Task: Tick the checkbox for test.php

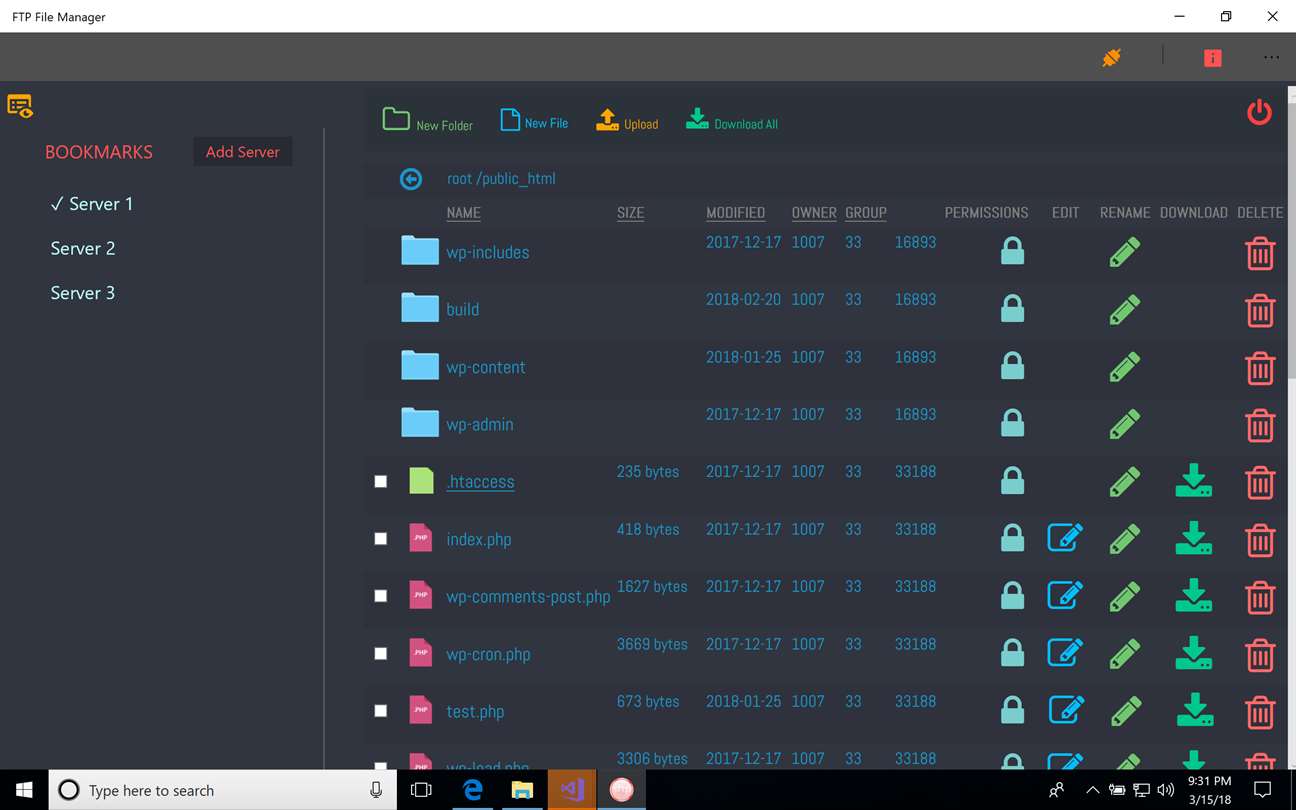Action: (380, 710)
